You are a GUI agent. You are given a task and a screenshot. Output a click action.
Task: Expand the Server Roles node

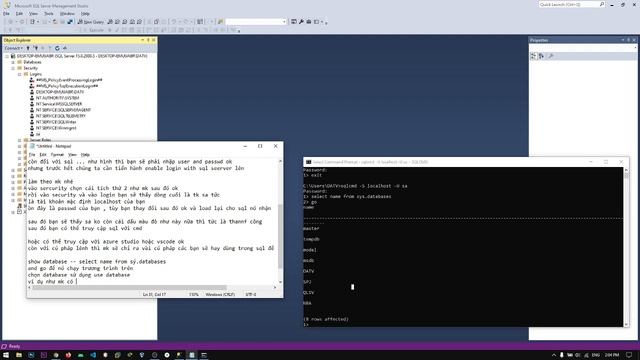click(x=20, y=140)
